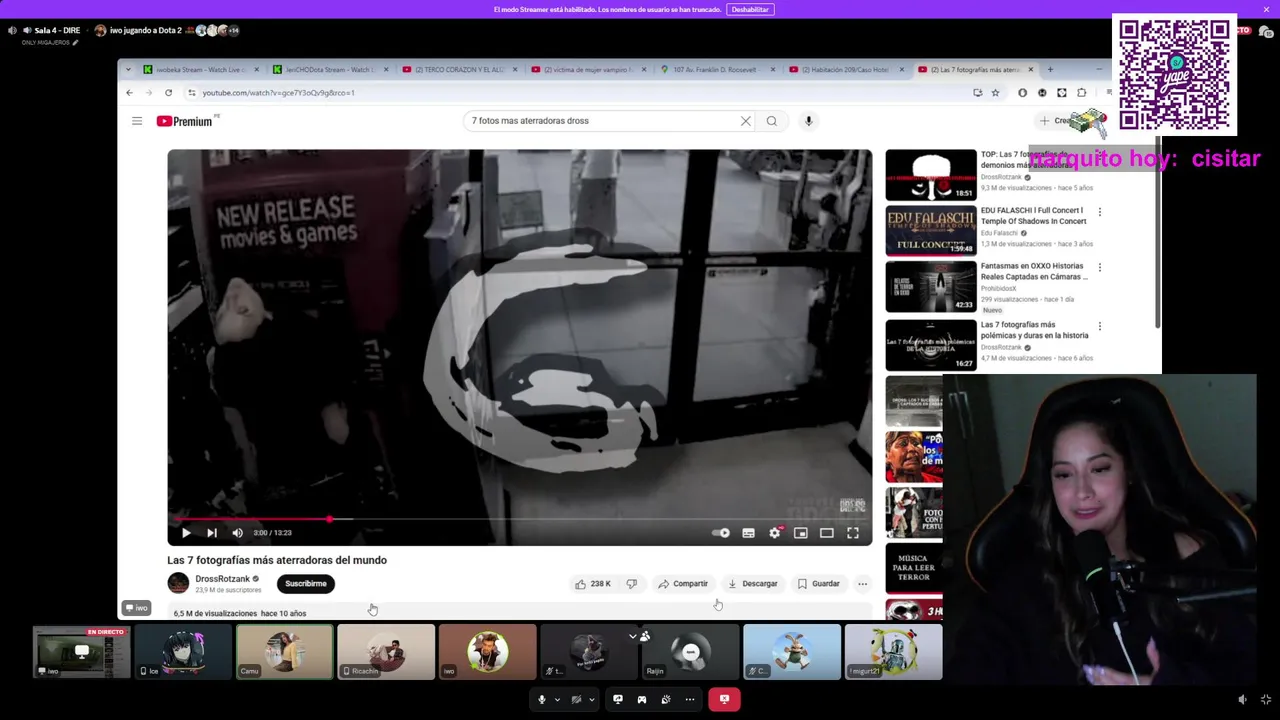Viewport: 1280px width, 720px height.
Task: Mute the YouTube player volume
Action: [x=237, y=533]
